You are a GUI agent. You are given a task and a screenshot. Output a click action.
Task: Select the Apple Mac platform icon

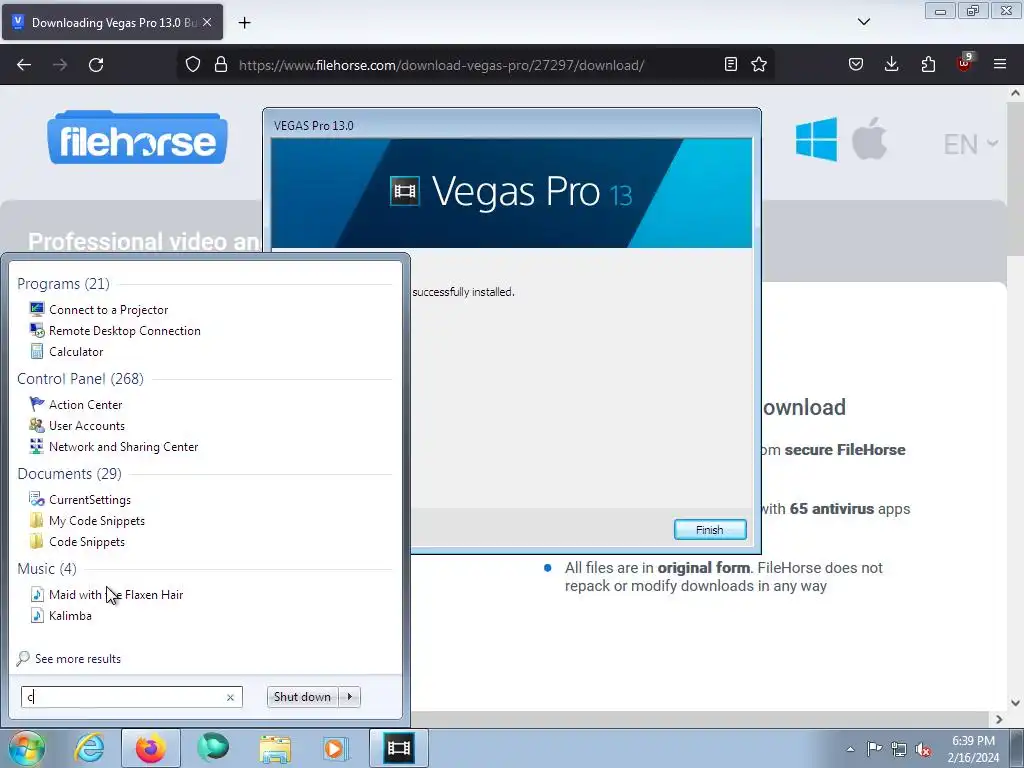pyautogui.click(x=870, y=138)
